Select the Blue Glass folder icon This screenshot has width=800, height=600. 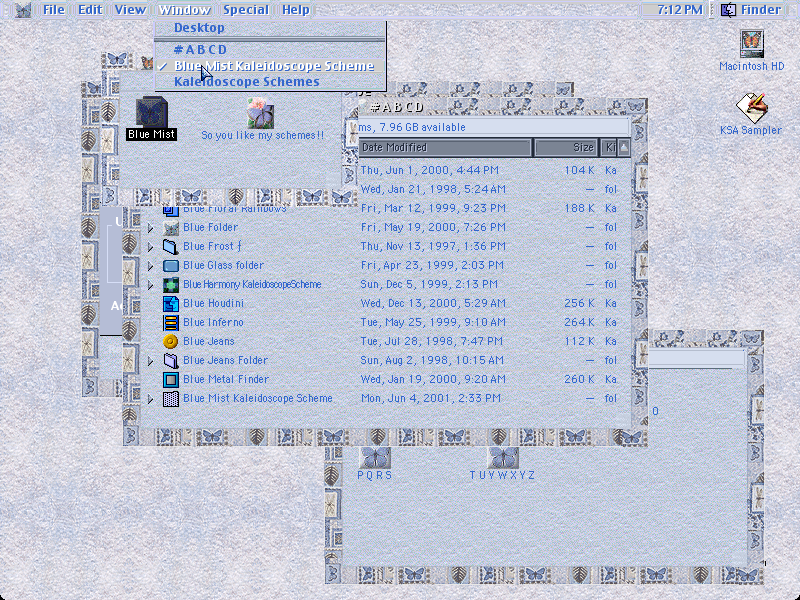(x=171, y=265)
